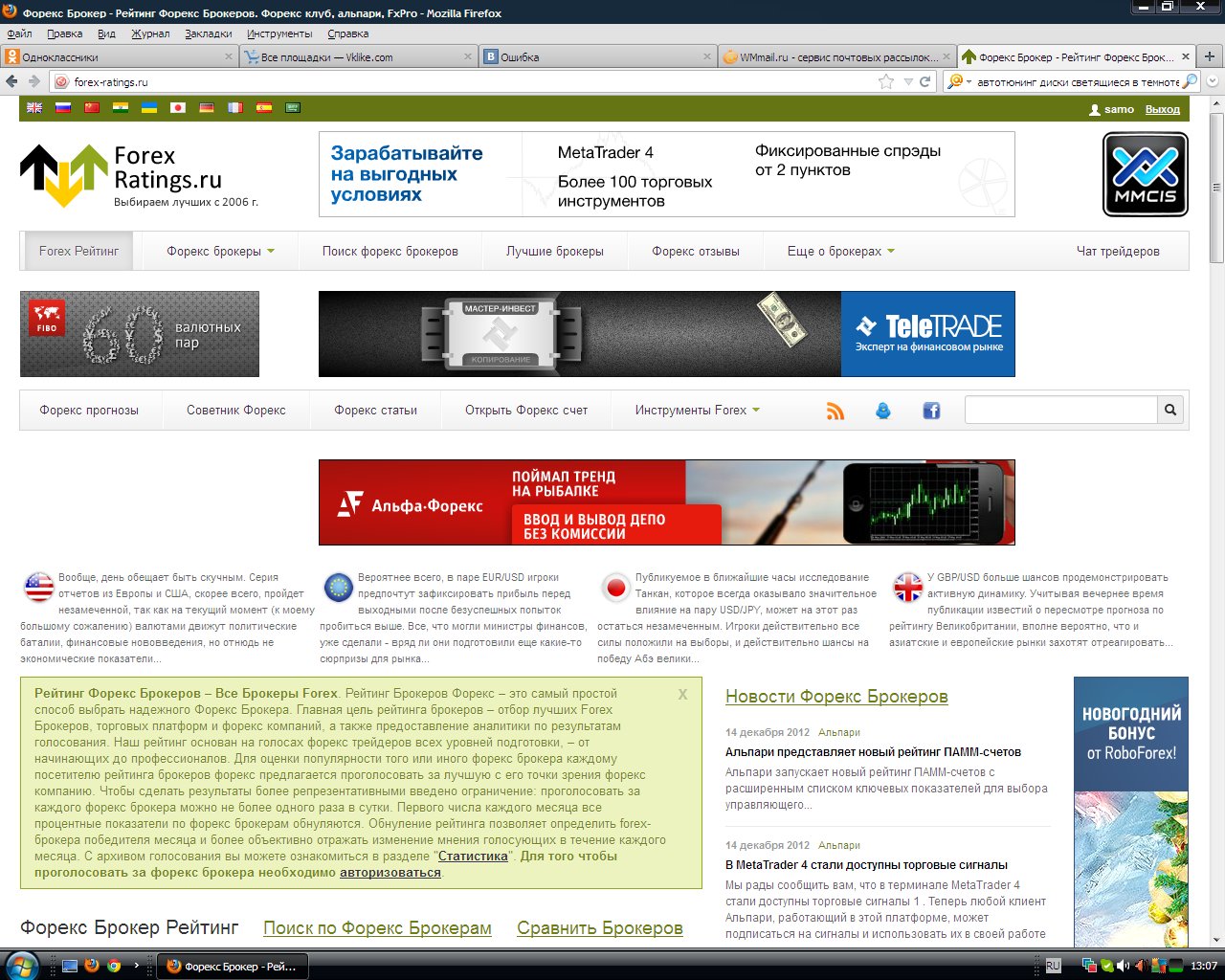This screenshot has width=1225, height=980.
Task: Click EU flag forecast icon
Action: click(339, 587)
